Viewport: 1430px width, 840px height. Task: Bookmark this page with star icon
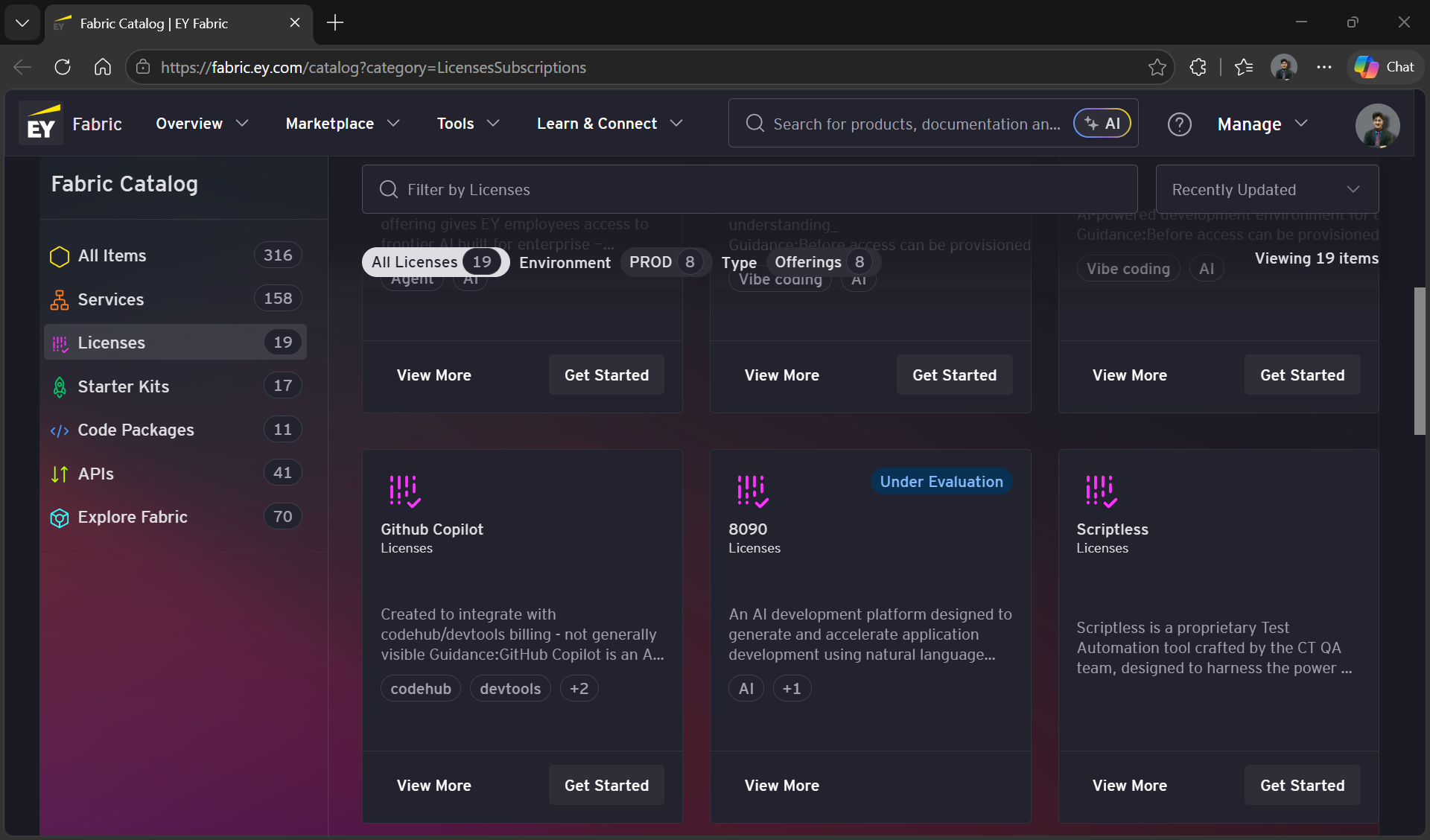coord(1157,67)
